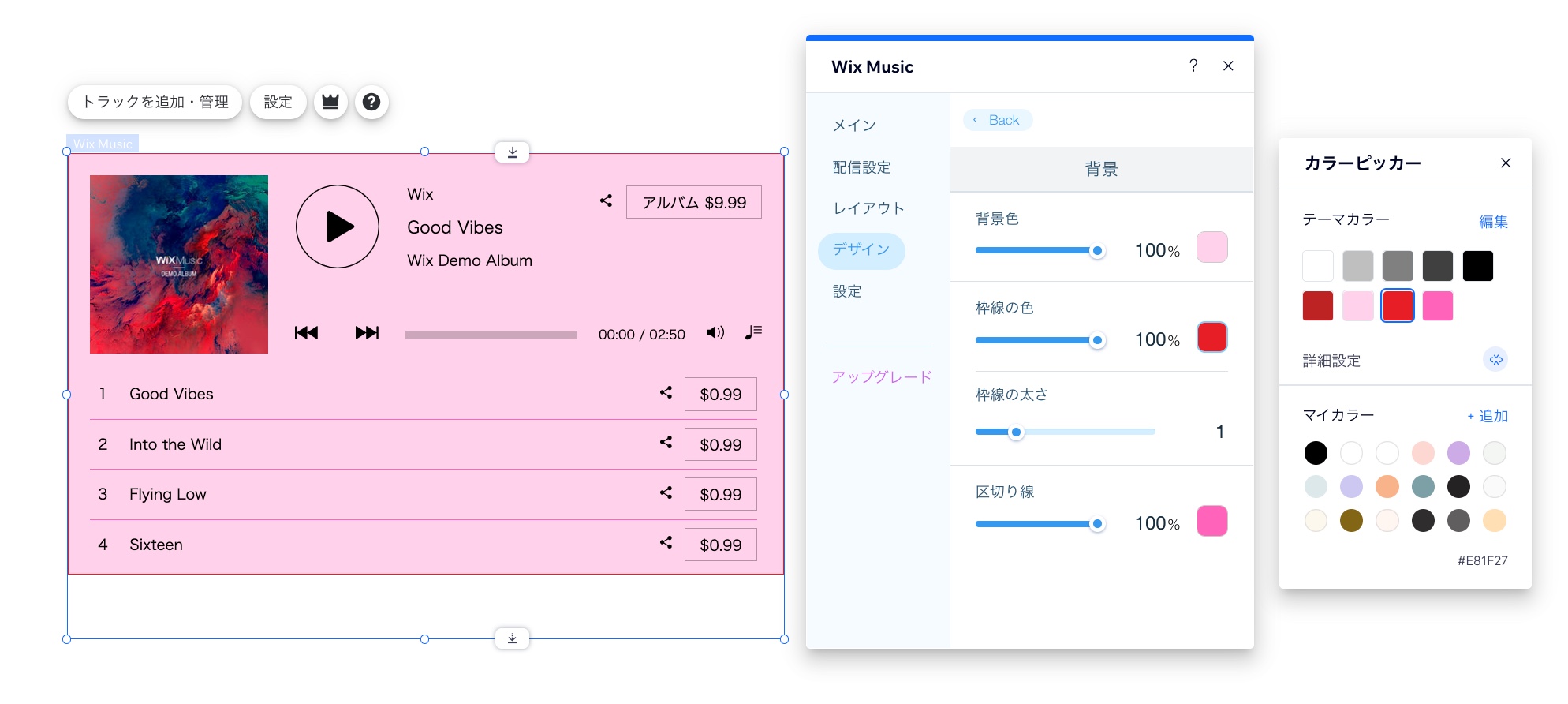Select olive brown circle in マイカラー
Viewport: 1568px width, 704px height.
pos(1351,520)
